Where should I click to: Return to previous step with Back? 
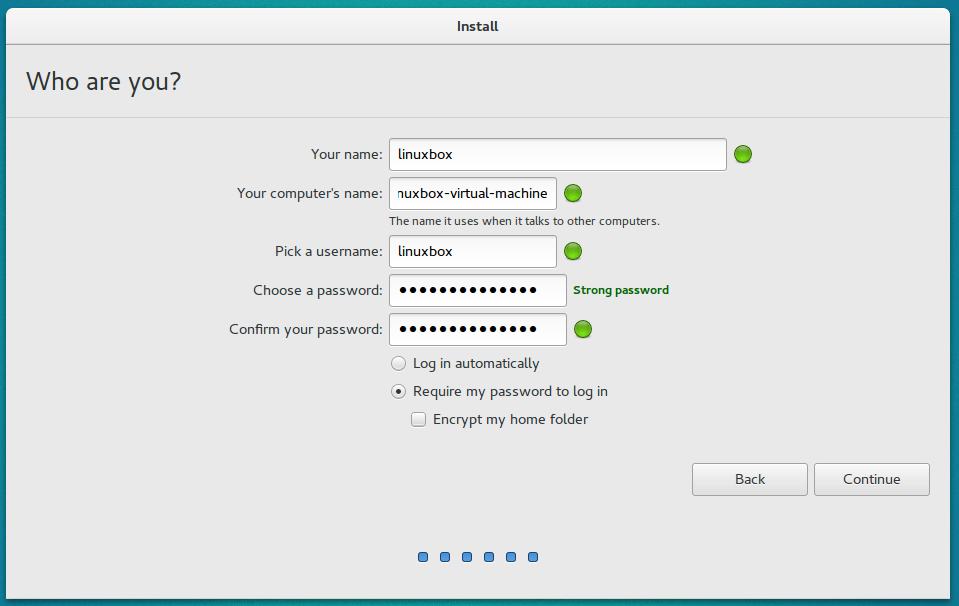click(x=750, y=479)
